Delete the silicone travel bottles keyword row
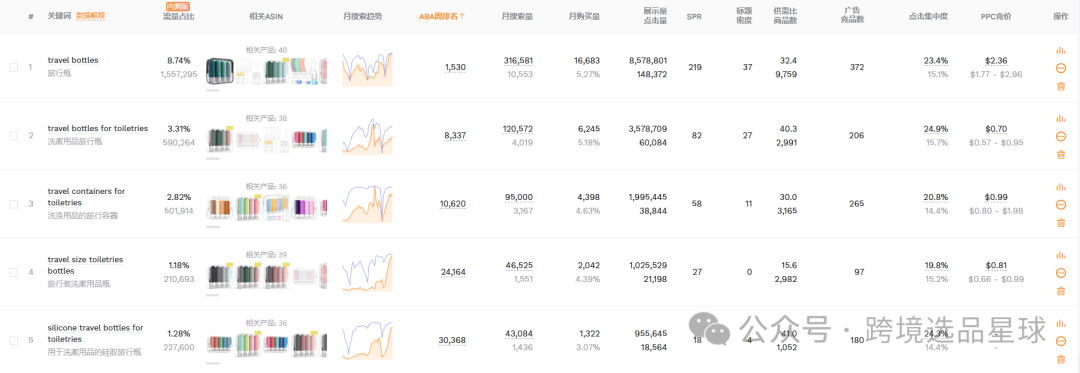Viewport: 1080px width, 373px height. (x=1061, y=359)
